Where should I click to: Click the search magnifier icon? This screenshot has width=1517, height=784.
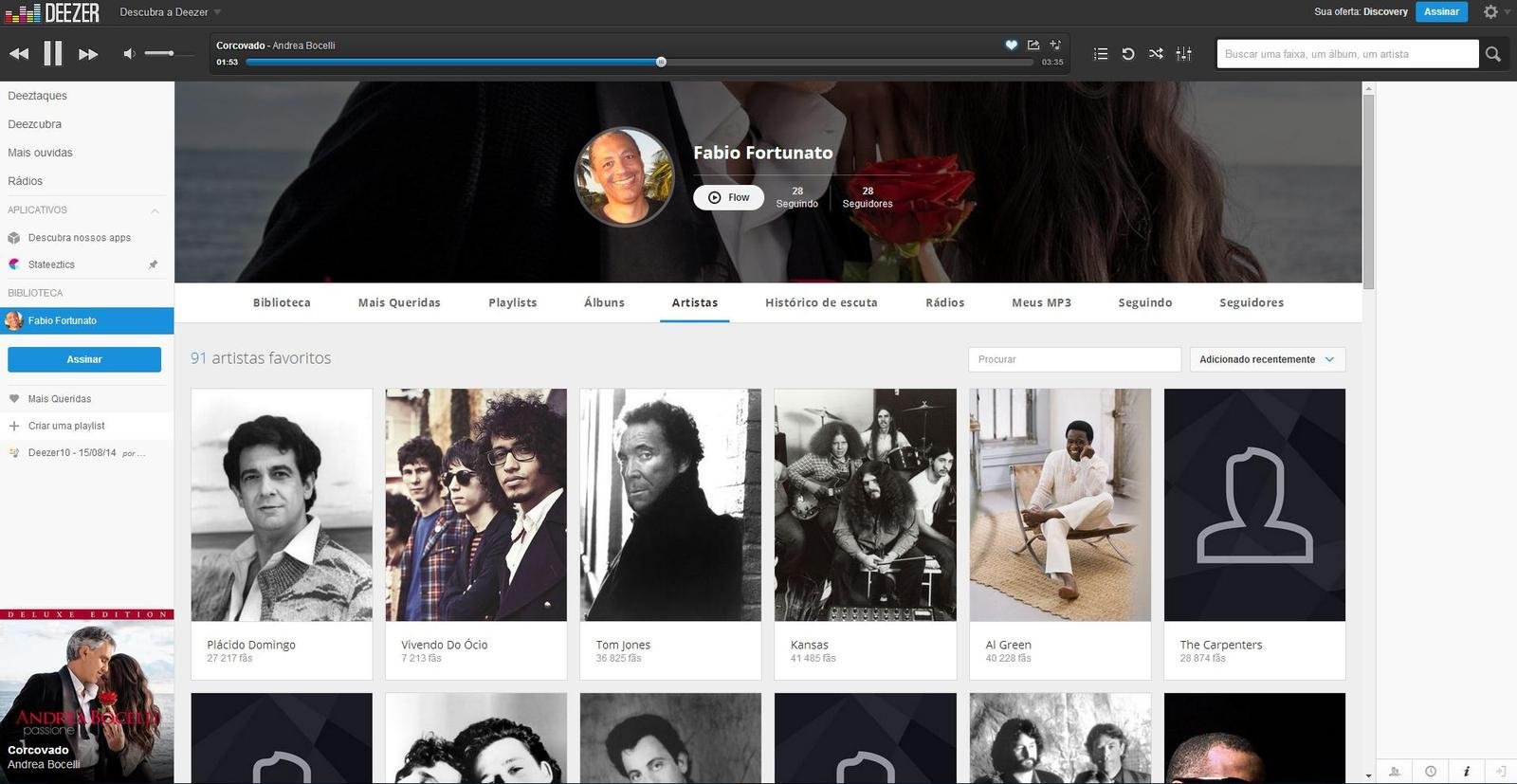tap(1493, 54)
